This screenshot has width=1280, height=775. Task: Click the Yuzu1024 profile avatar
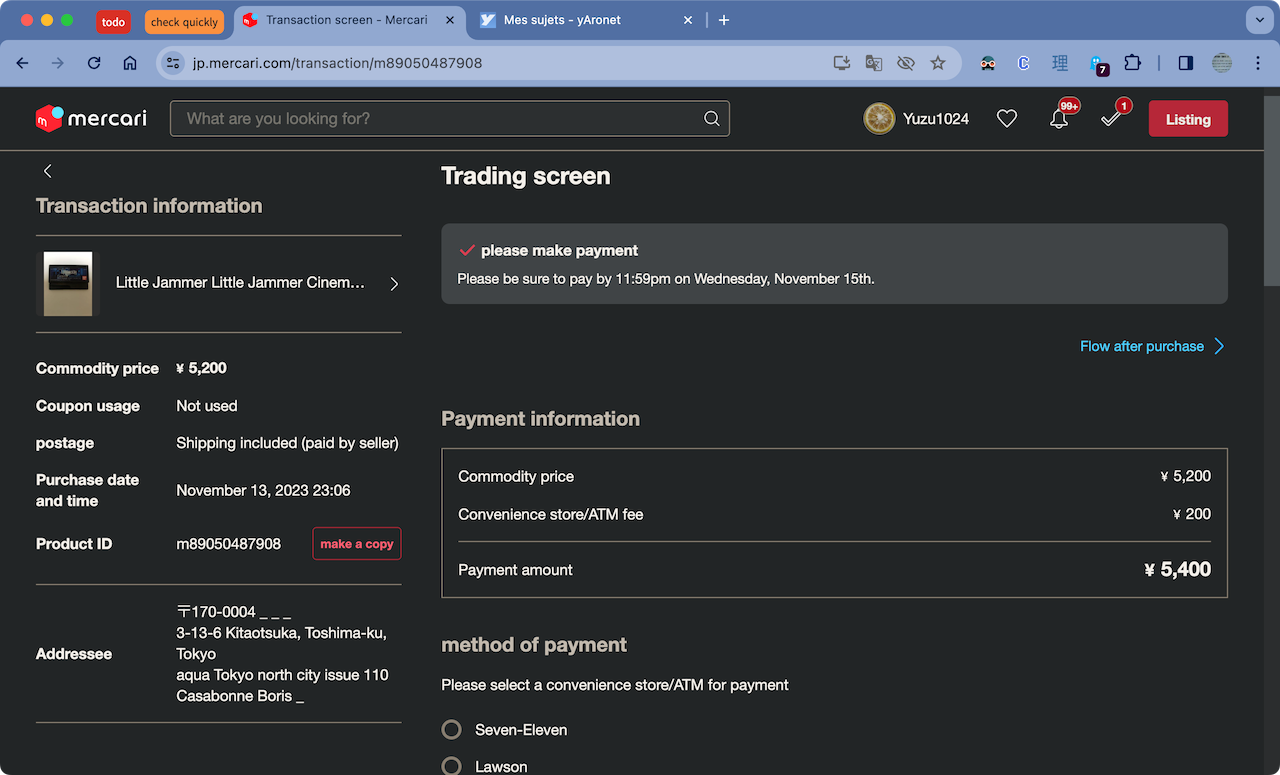[879, 119]
